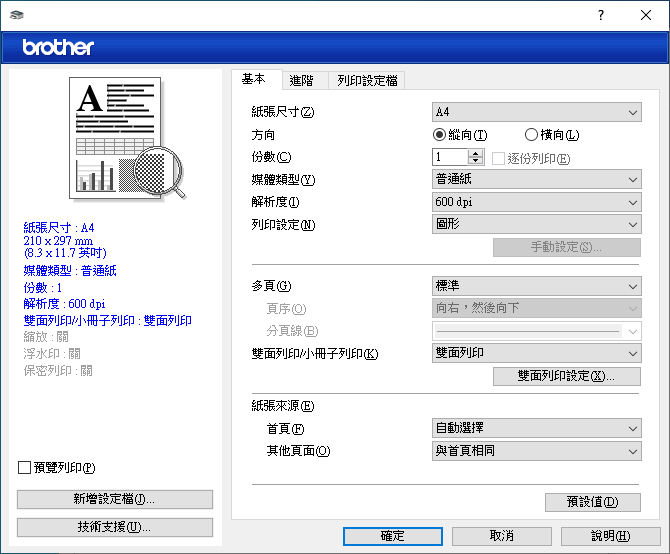Click the Brother logo banner
Viewport: 670px width, 554px height.
335,47
